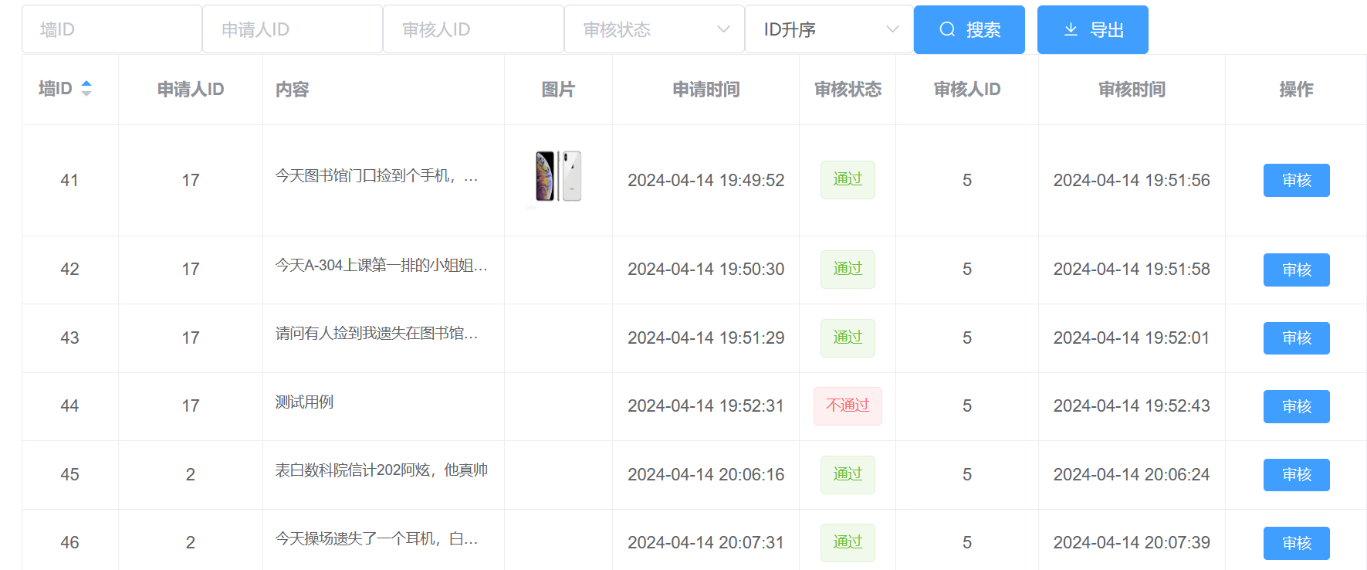Screen dimensions: 1367x570
Task: Click 审核 button for wall ID 41
Action: pyautogui.click(x=1297, y=180)
